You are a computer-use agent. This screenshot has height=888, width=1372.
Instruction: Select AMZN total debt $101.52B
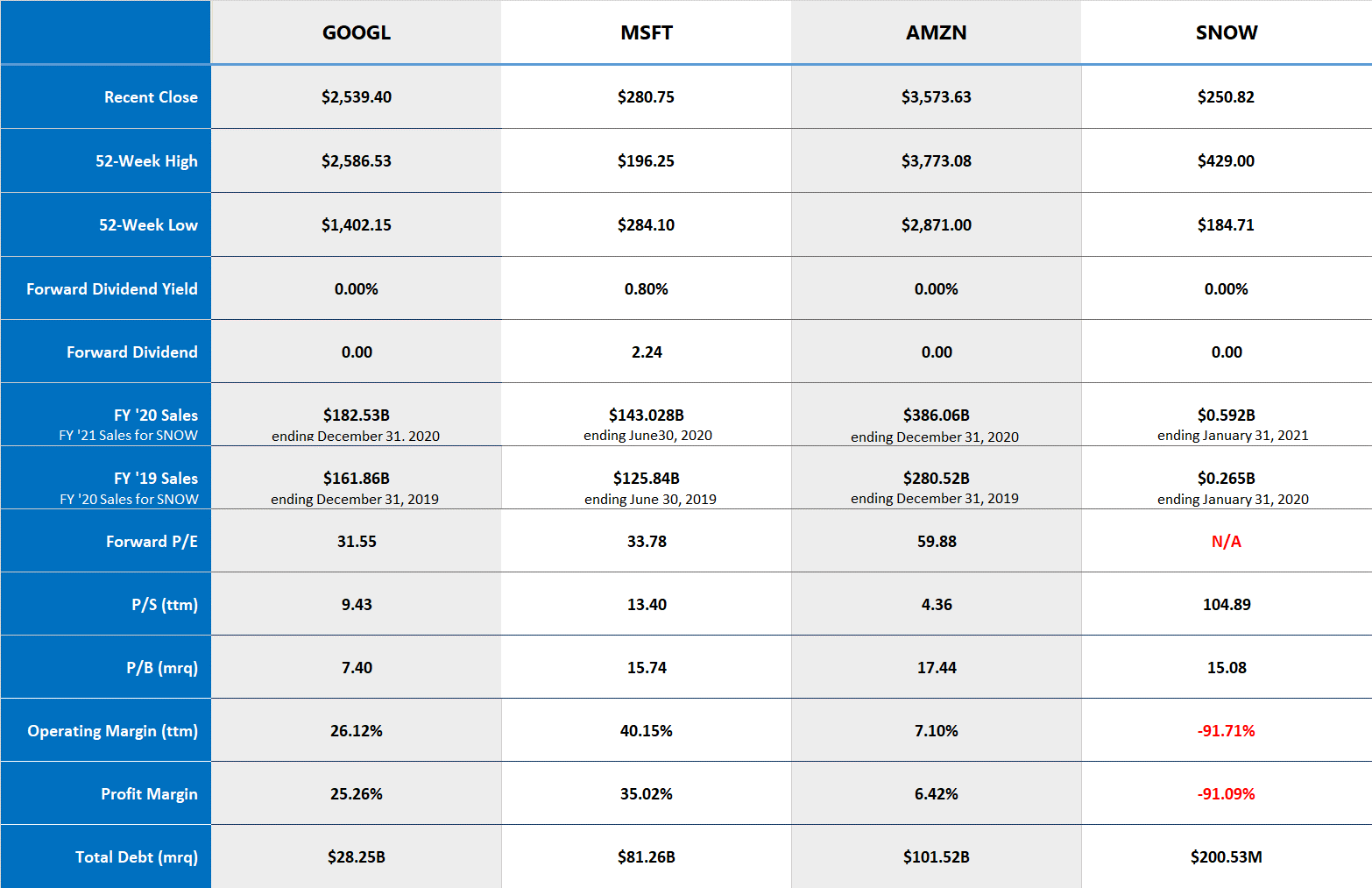pyautogui.click(x=937, y=857)
